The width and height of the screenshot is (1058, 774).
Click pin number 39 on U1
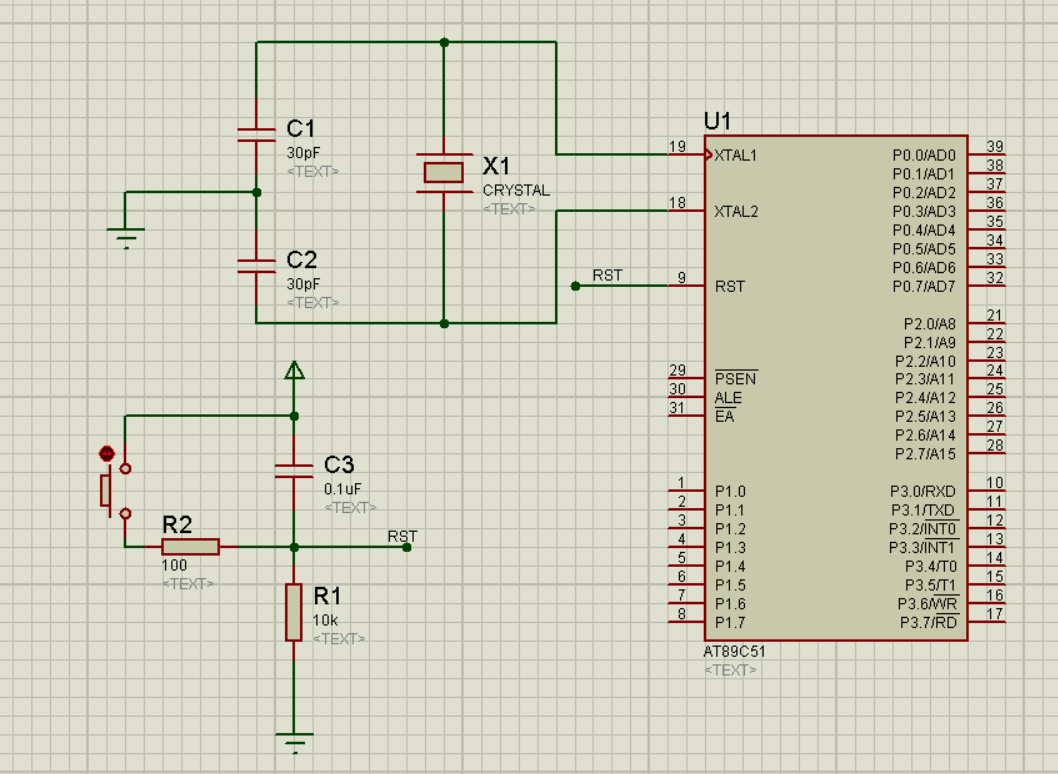click(995, 146)
